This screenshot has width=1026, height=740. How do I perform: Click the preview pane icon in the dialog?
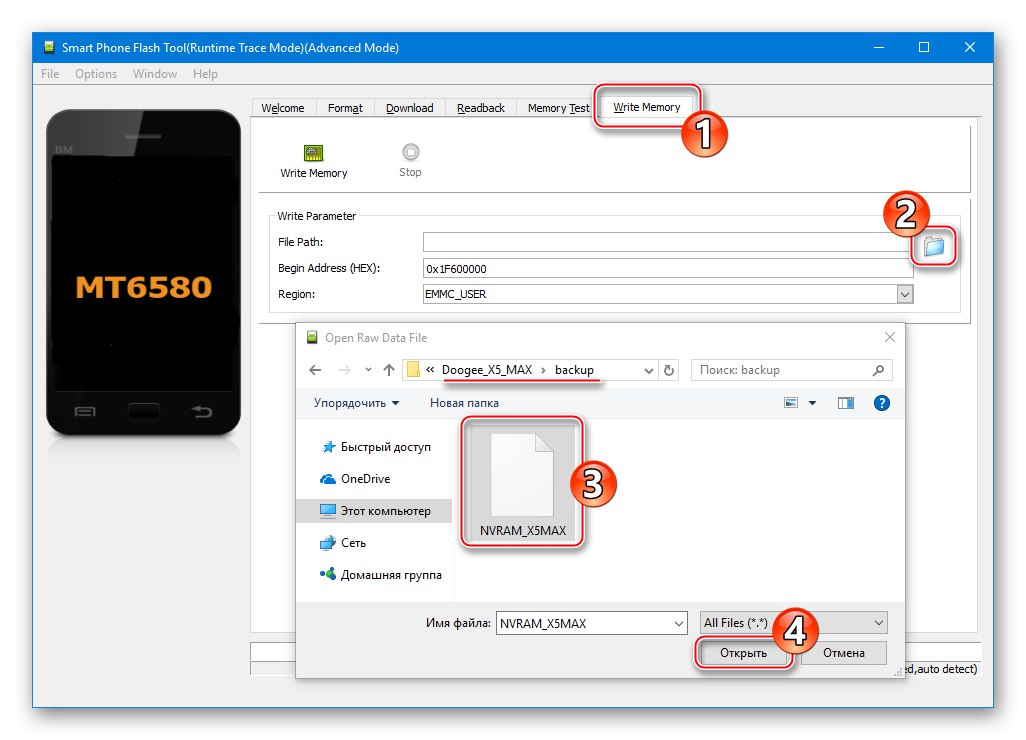[845, 403]
